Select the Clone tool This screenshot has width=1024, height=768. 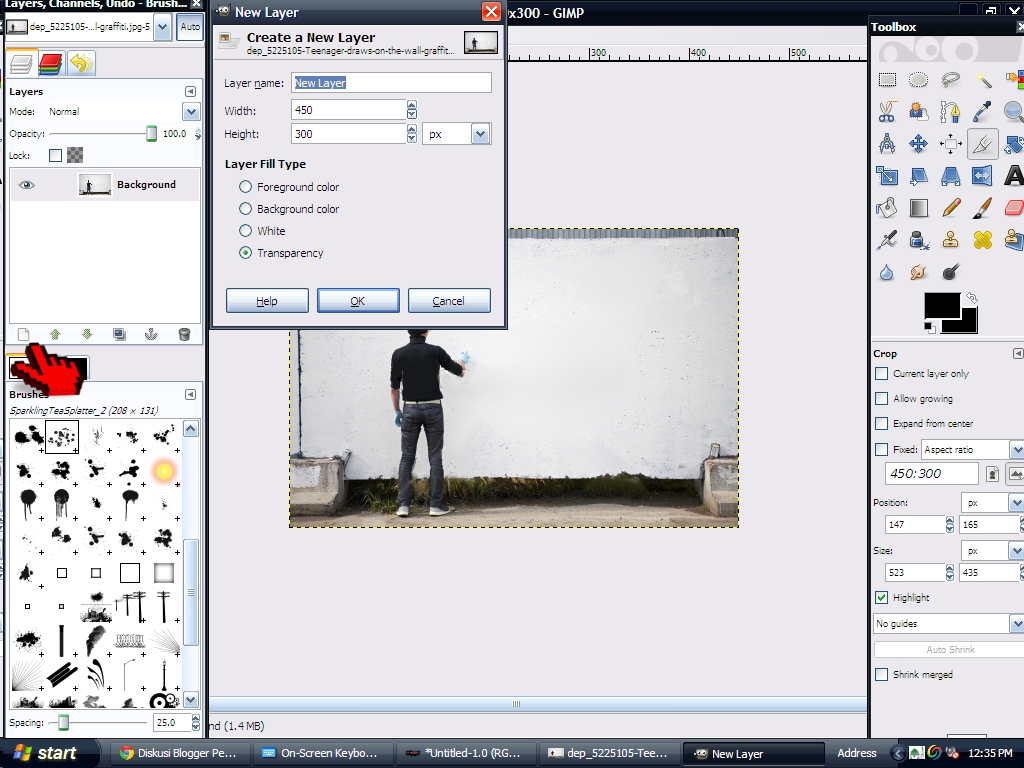[950, 240]
